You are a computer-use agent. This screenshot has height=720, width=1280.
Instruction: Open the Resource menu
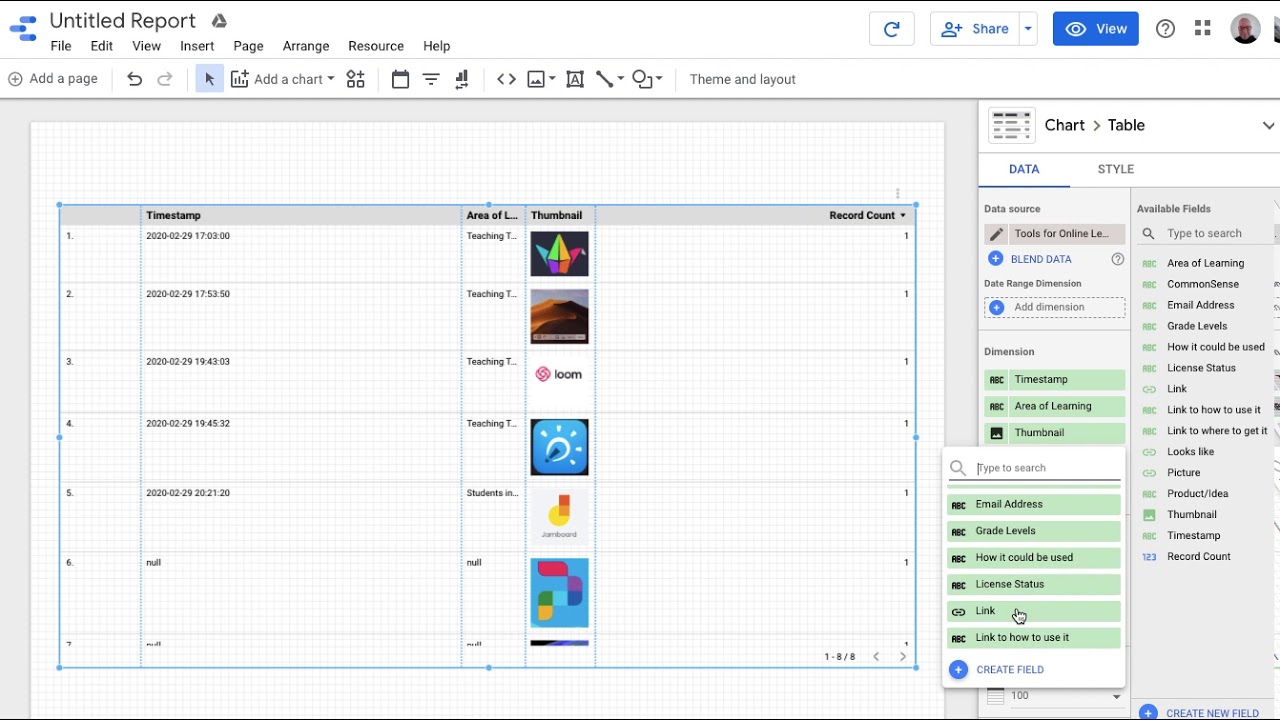(x=376, y=46)
